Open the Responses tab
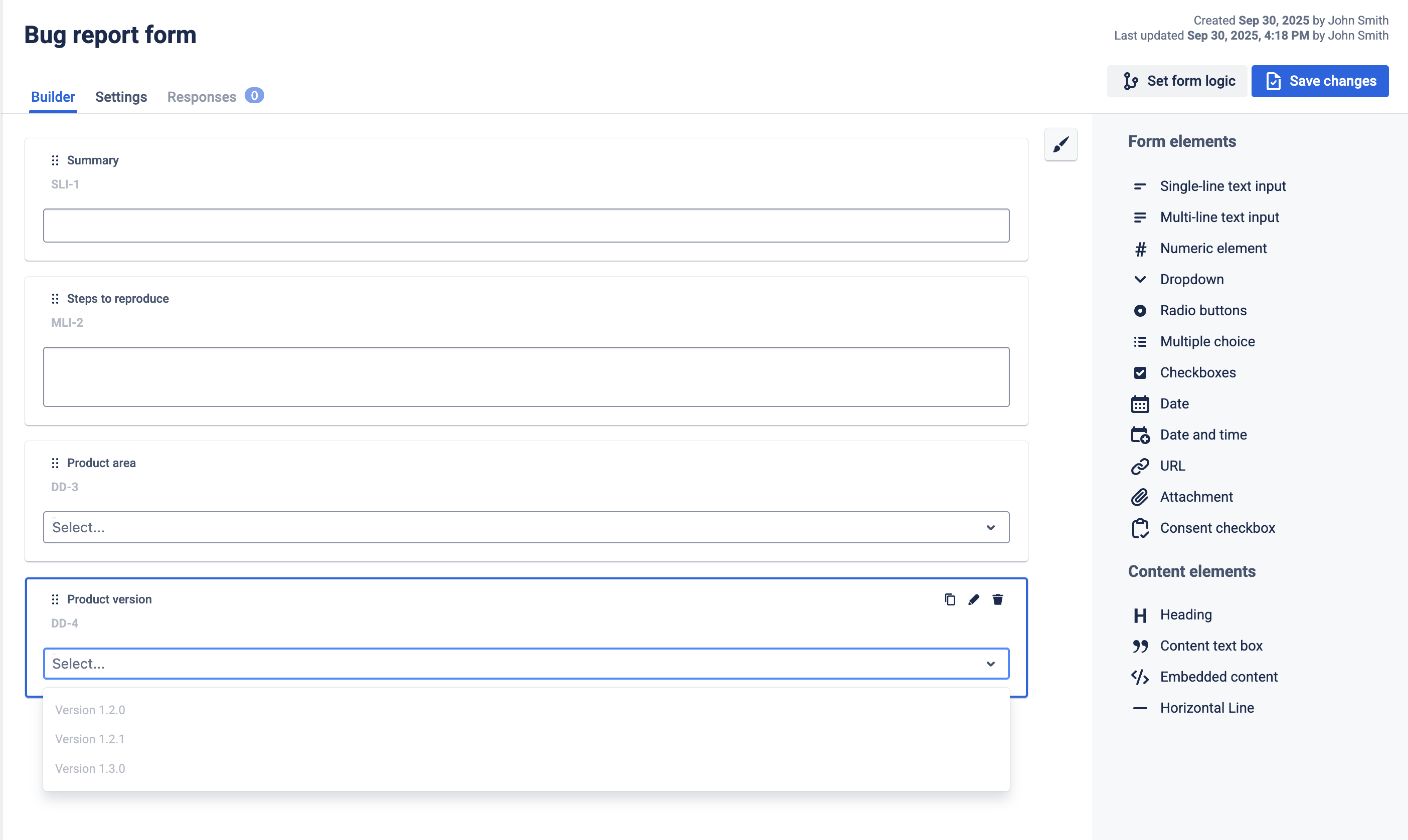 click(x=201, y=97)
